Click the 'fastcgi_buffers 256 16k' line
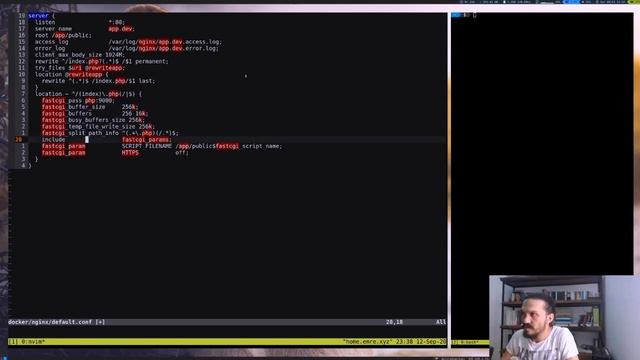 click(x=95, y=113)
